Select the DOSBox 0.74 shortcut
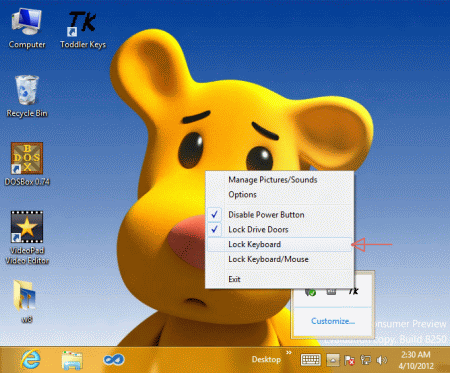The image size is (450, 373). pyautogui.click(x=27, y=164)
